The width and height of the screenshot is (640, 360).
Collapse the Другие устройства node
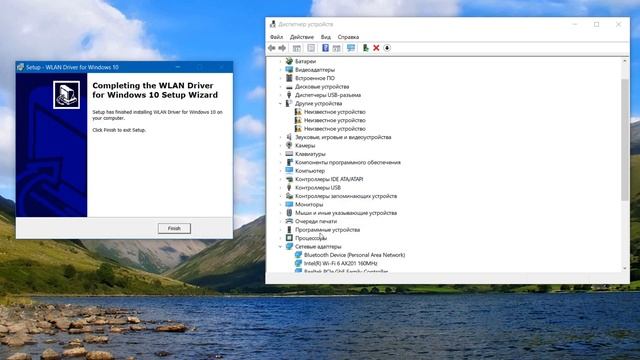(x=280, y=104)
